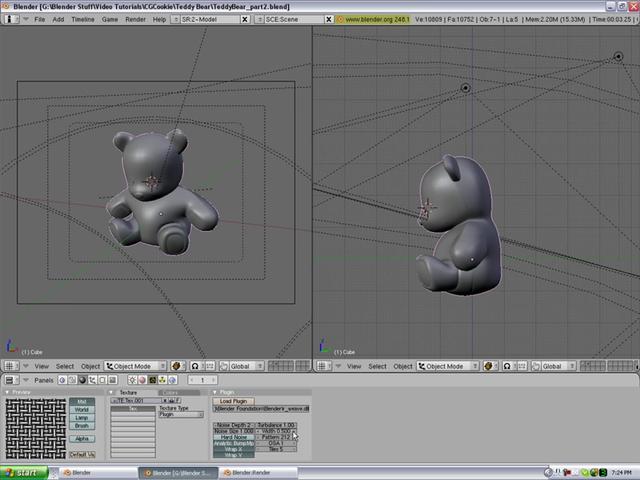Select the World buttons globe icon

(172, 380)
